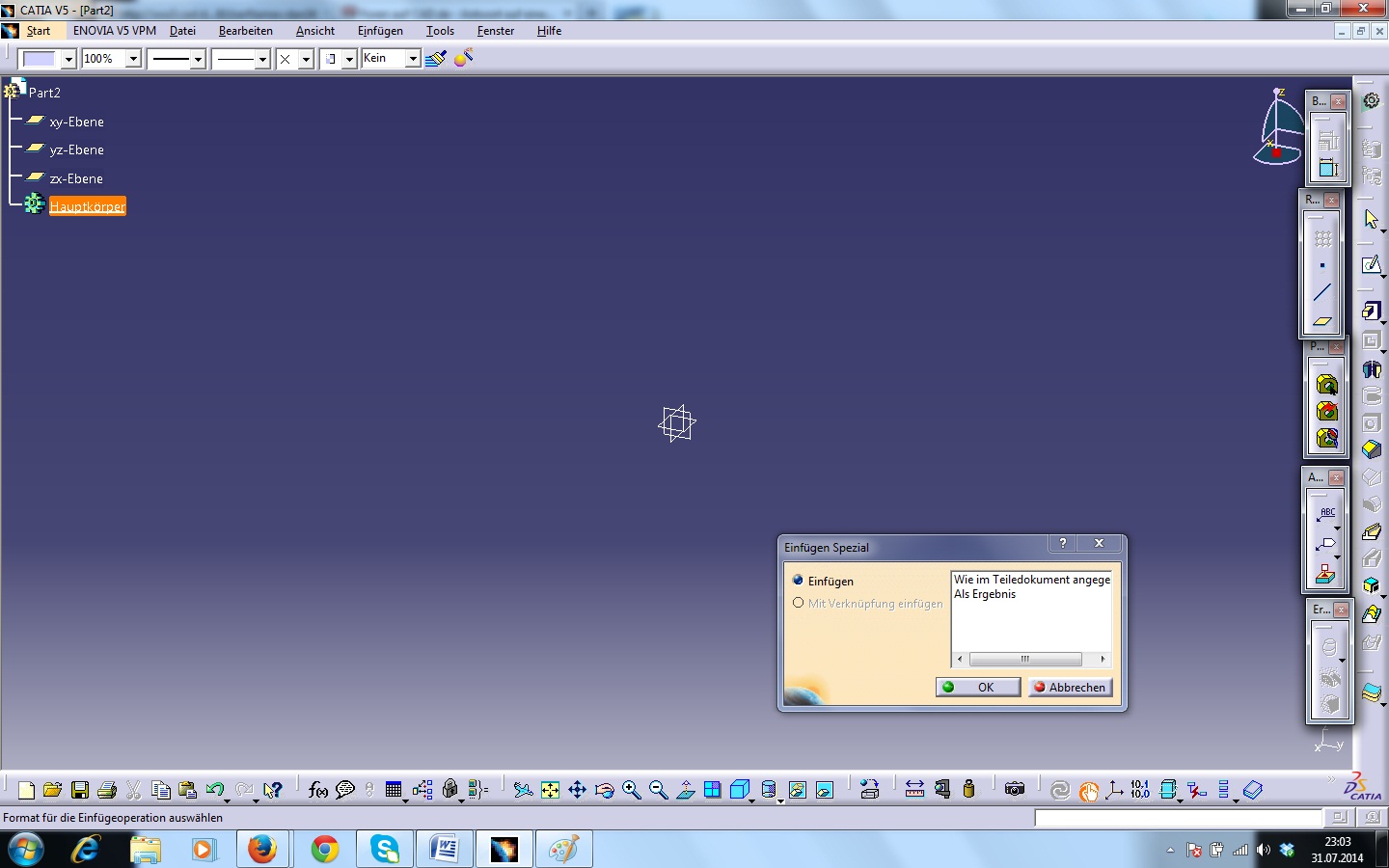
Task: Close the Einfügen Spezial dialog
Action: click(1099, 543)
